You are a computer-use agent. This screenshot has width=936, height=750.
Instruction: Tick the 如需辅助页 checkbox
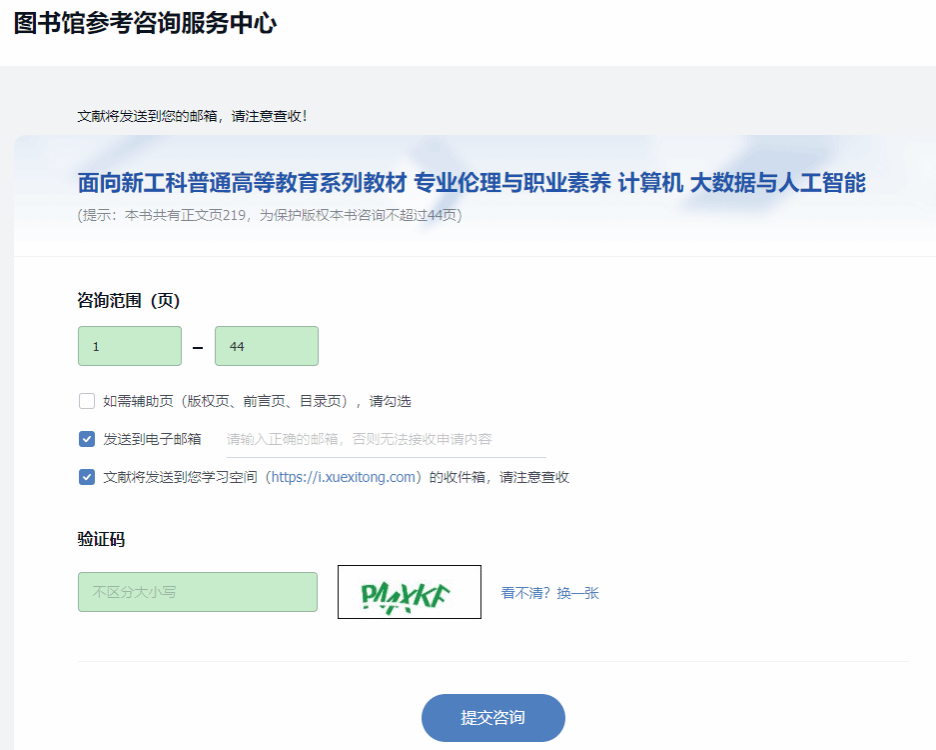(x=87, y=401)
